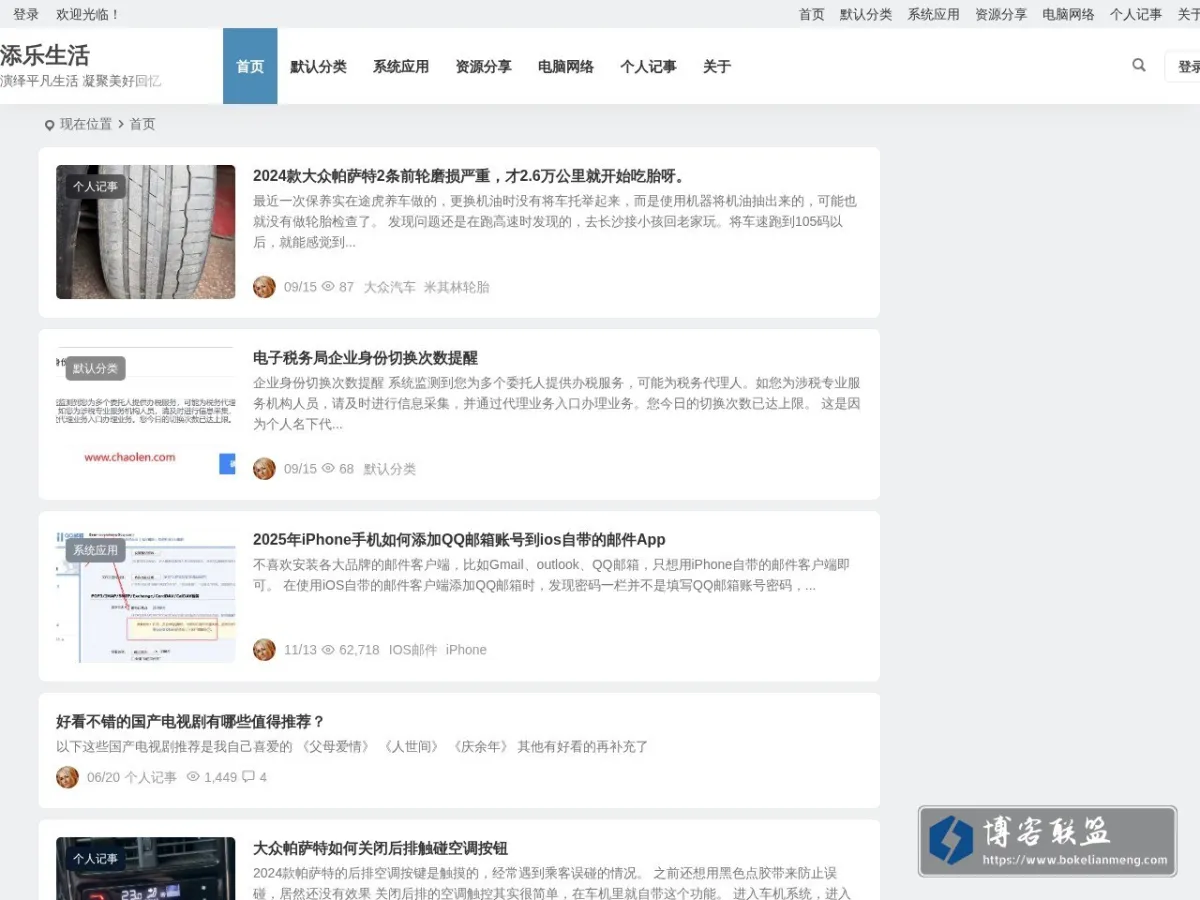Click the location pin icon in breadcrumb
Screen dimensions: 1200x900
[x=49, y=125]
